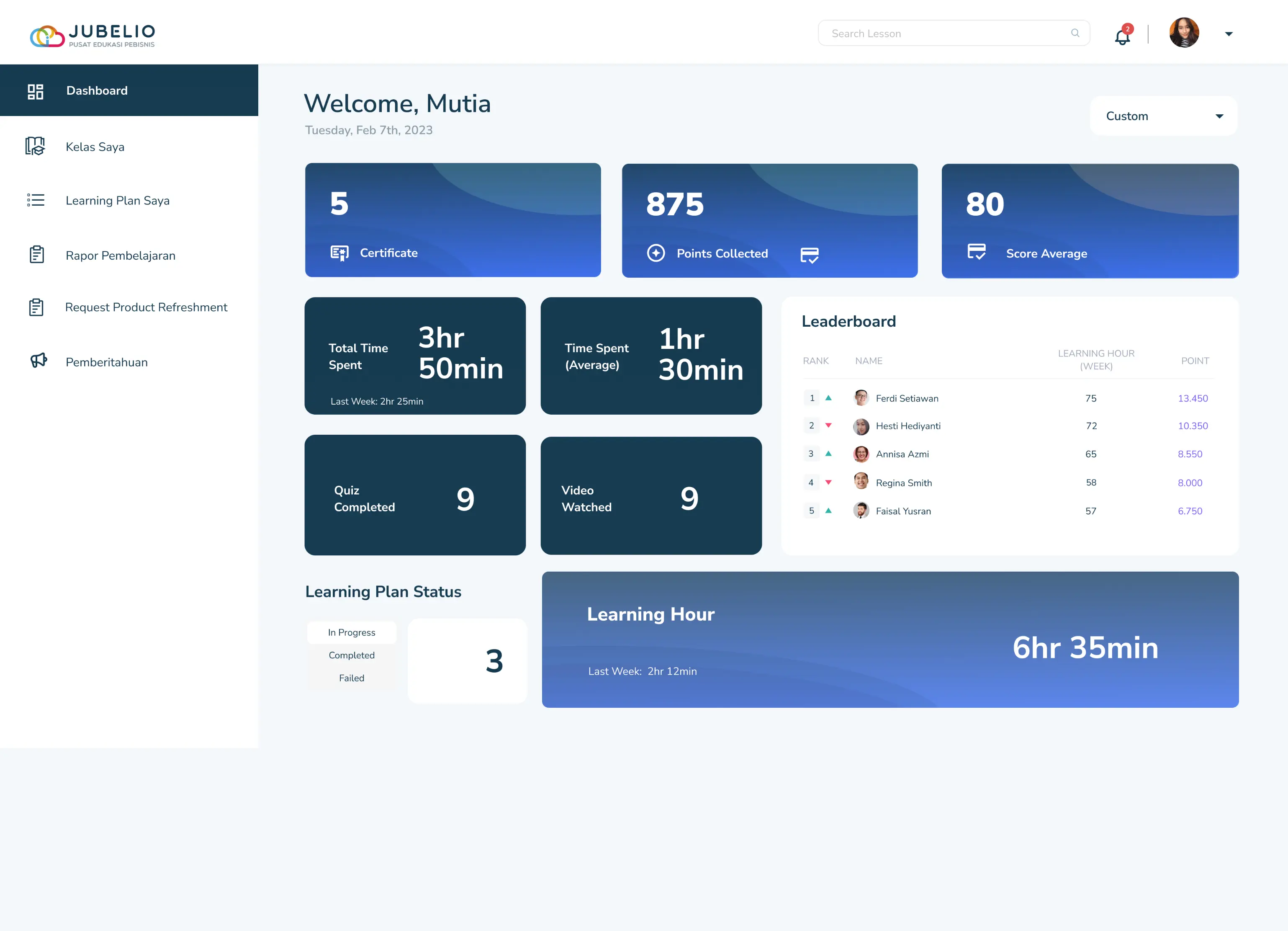The width and height of the screenshot is (1288, 931).
Task: Click the 6.750 point value
Action: coord(1190,511)
